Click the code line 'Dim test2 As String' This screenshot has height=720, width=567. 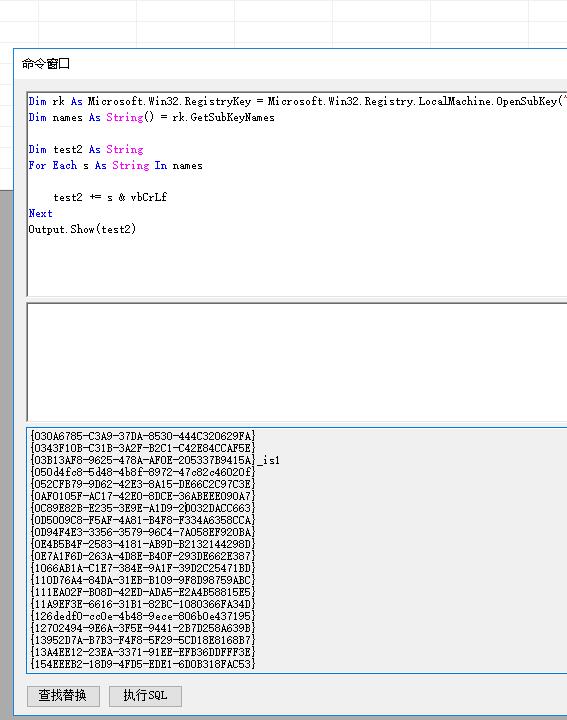coord(86,149)
